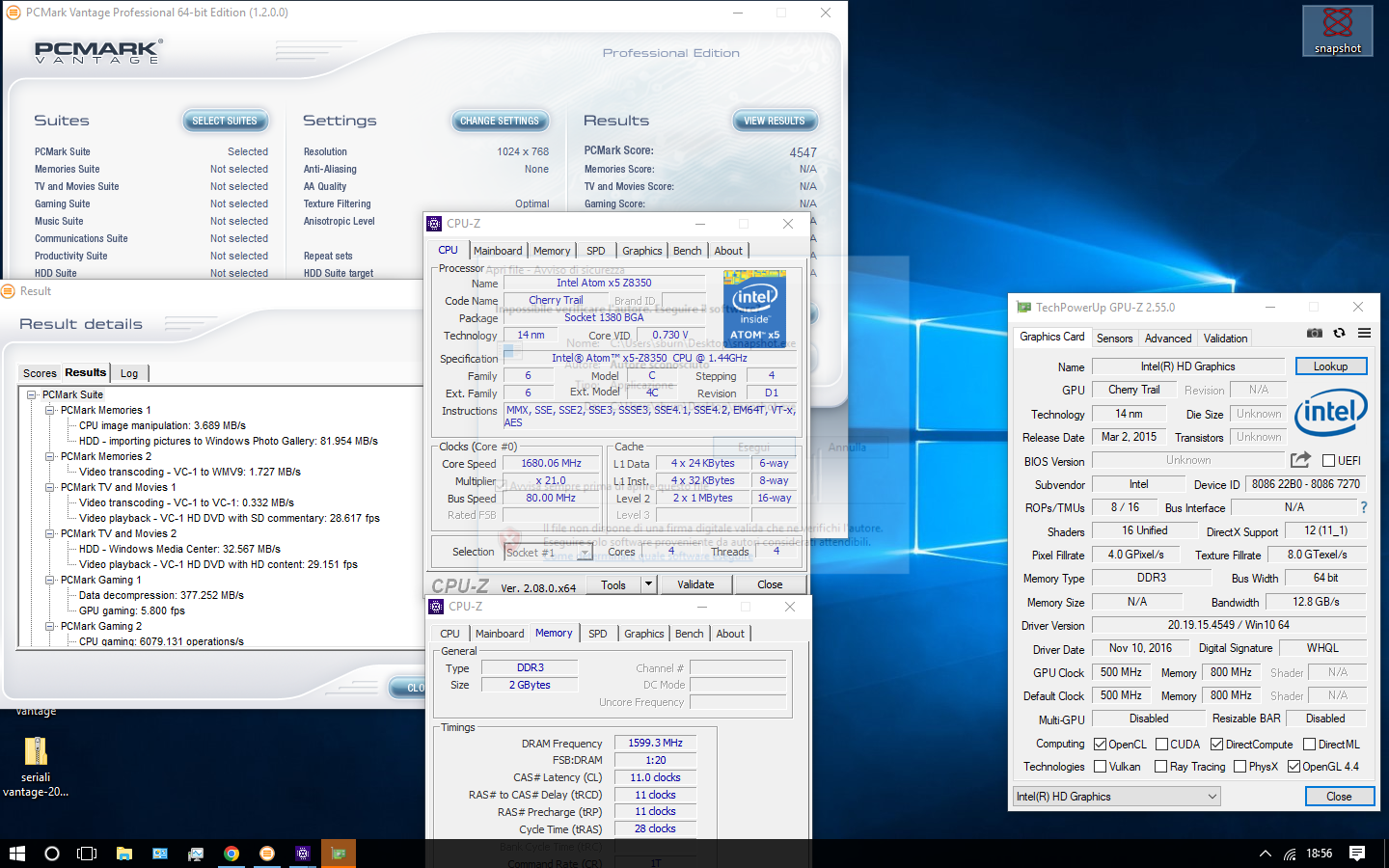This screenshot has width=1389, height=868.
Task: Click the orange PCMark Vantage taskbar icon
Action: [x=267, y=854]
